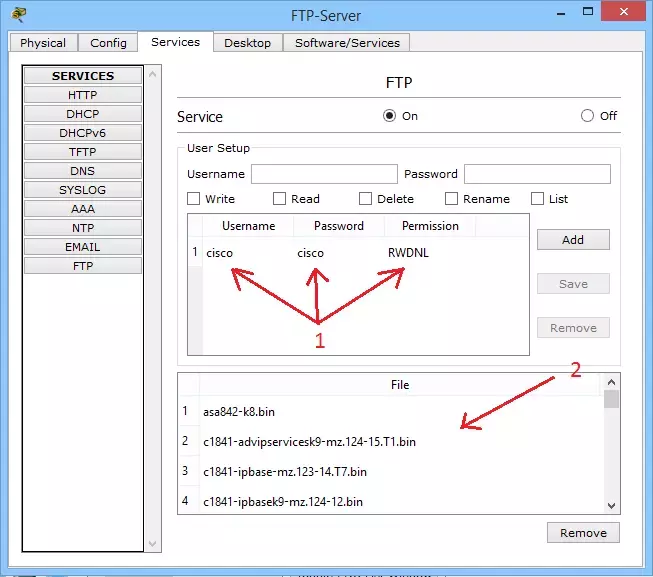
Task: Click services list scroll up arrow
Action: click(x=152, y=75)
